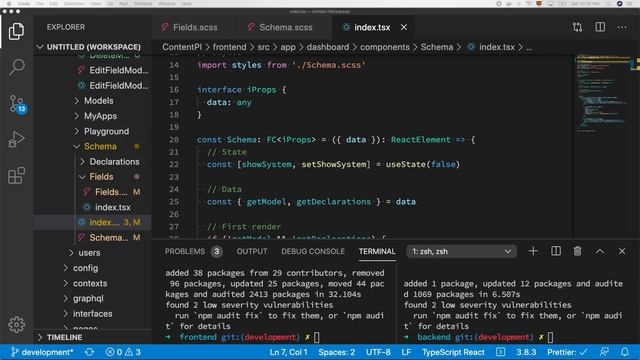Click UTF-8 encoding in status bar
Image resolution: width=640 pixels, height=360 pixels.
378,352
